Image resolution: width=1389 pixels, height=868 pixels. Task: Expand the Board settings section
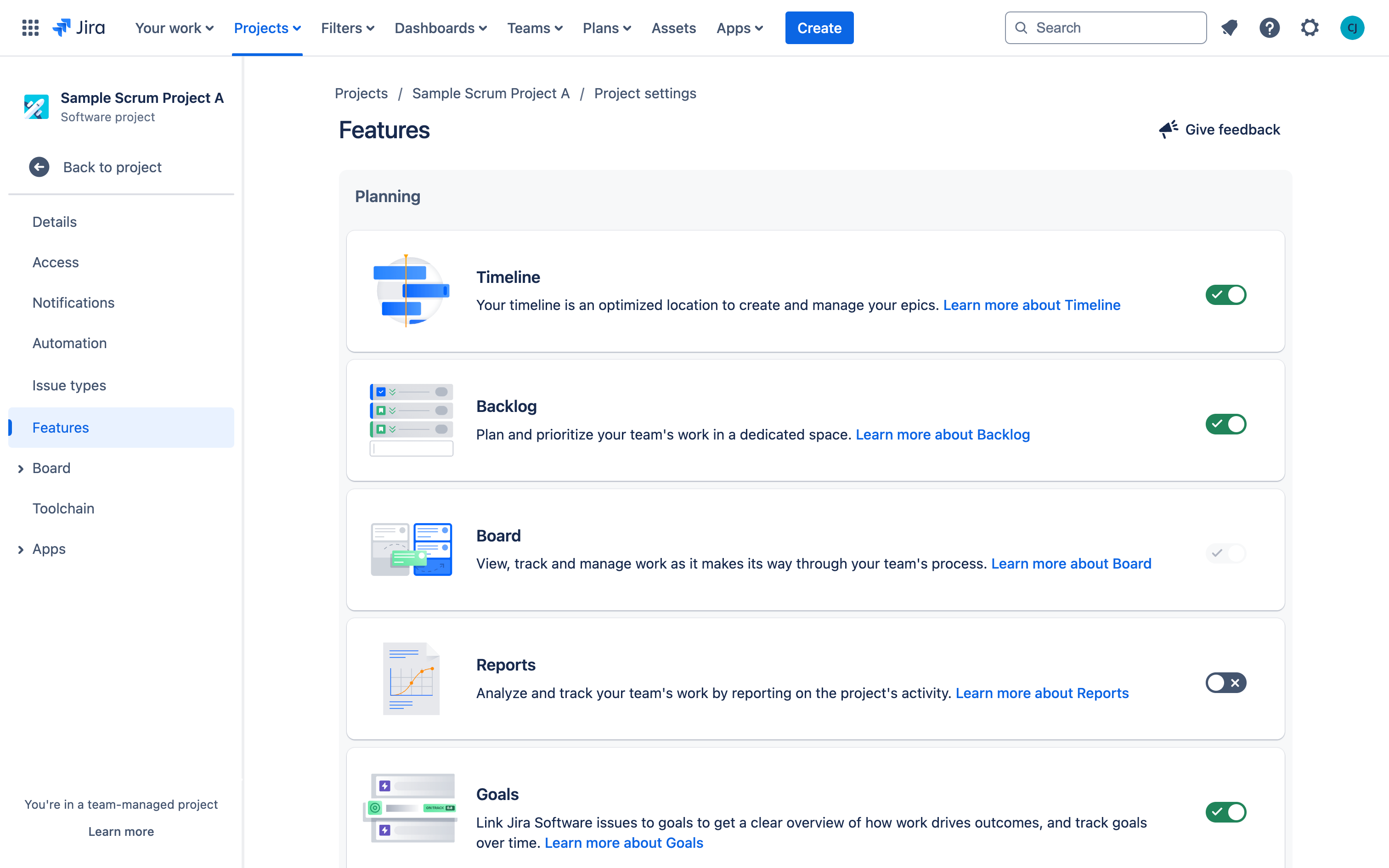click(x=21, y=467)
